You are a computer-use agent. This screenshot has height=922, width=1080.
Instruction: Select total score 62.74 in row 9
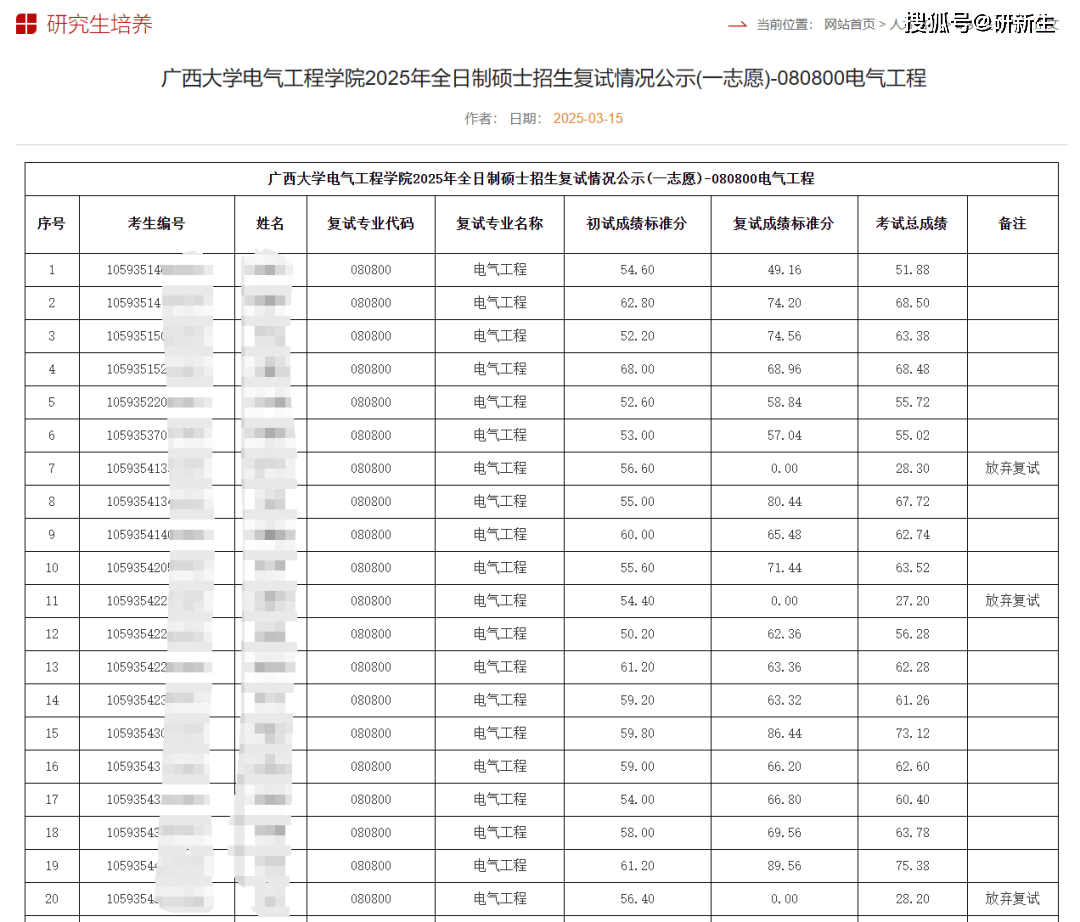tap(912, 534)
